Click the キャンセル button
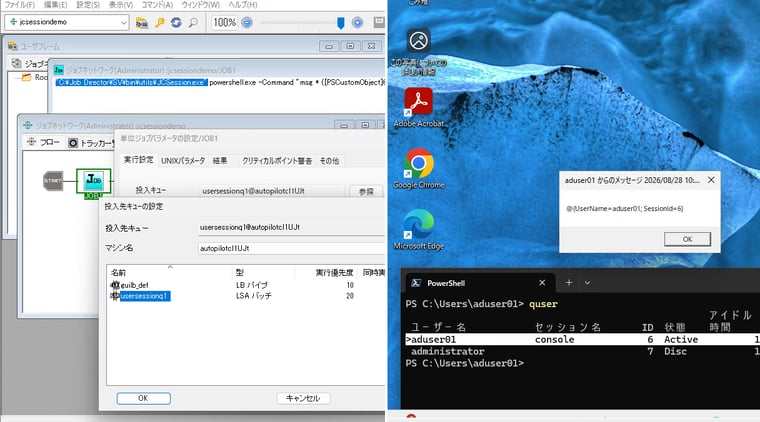Viewport: 760px width, 422px height. click(x=303, y=398)
